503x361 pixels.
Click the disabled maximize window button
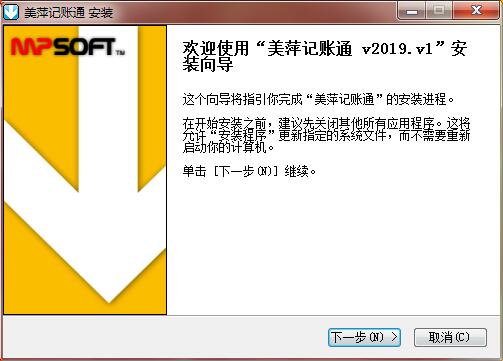tap(439, 11)
